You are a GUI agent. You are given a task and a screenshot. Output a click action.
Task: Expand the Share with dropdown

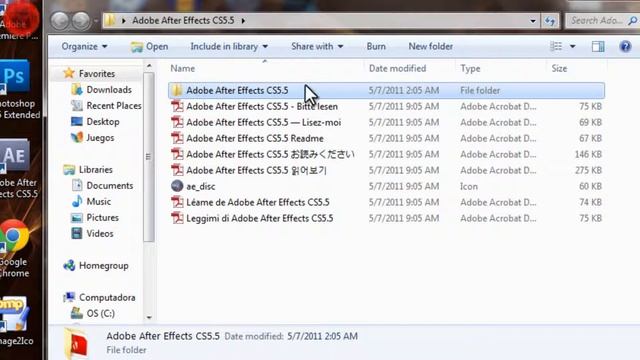click(x=317, y=47)
